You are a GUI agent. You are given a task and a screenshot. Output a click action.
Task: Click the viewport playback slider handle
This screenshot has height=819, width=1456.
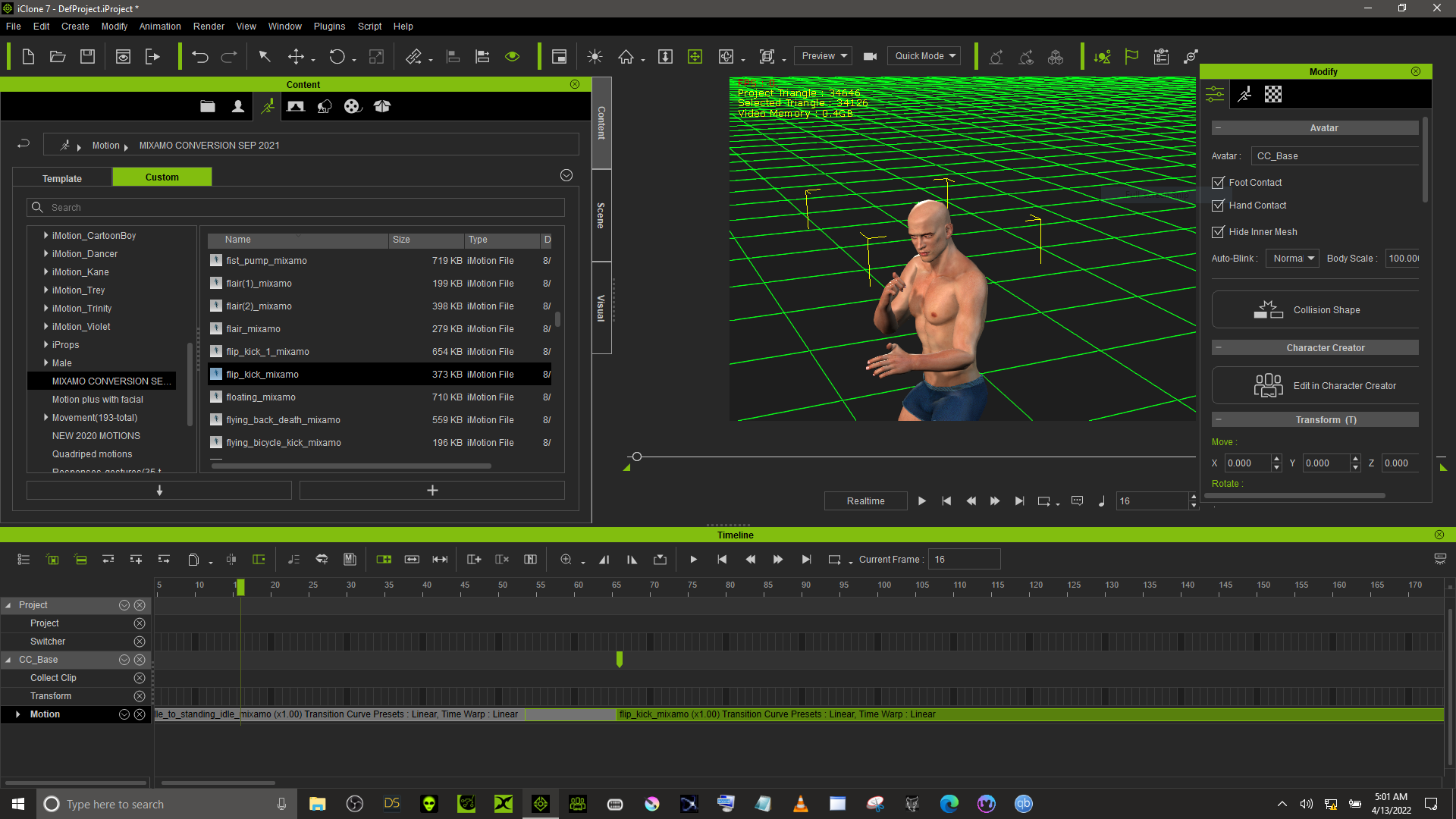pyautogui.click(x=637, y=457)
